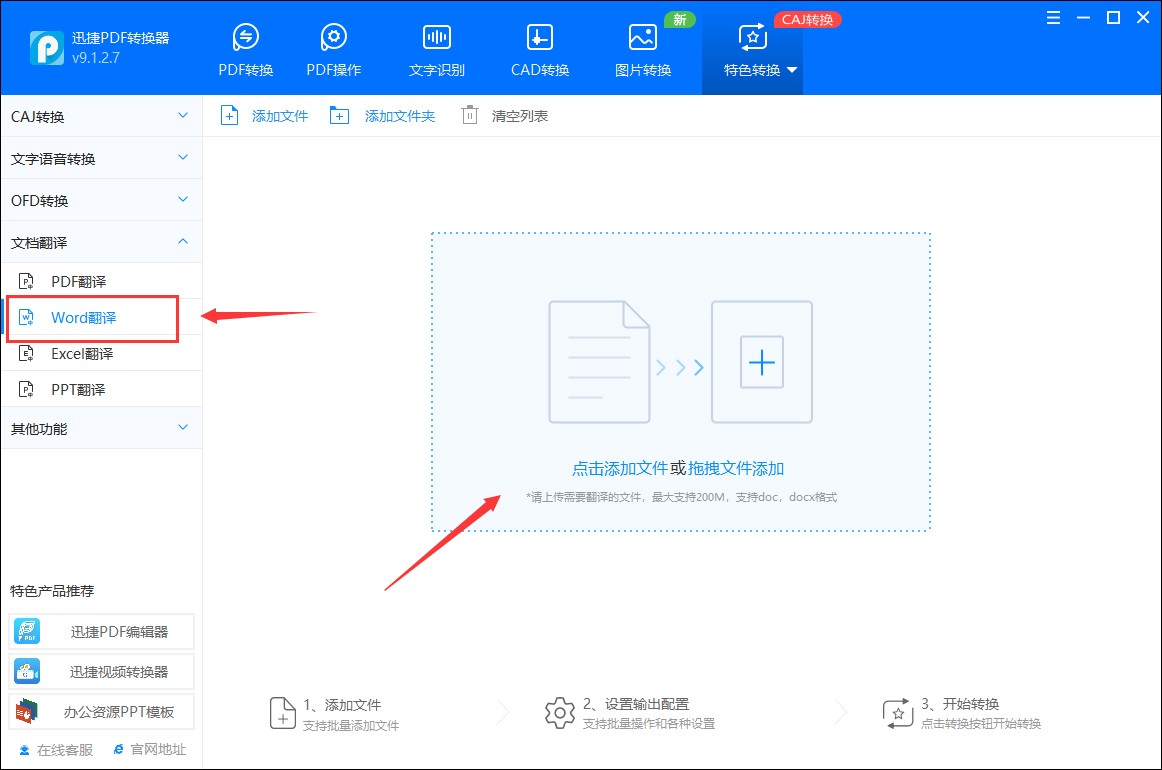Image resolution: width=1162 pixels, height=770 pixels.
Task: Open the 迅捷视频转换器 product label
Action: coord(119,672)
